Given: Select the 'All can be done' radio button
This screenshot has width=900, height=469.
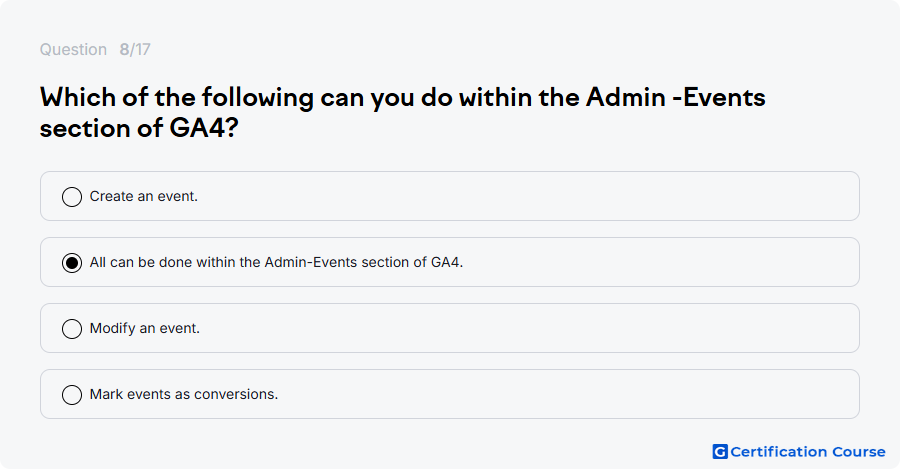Looking at the screenshot, I should [x=72, y=262].
